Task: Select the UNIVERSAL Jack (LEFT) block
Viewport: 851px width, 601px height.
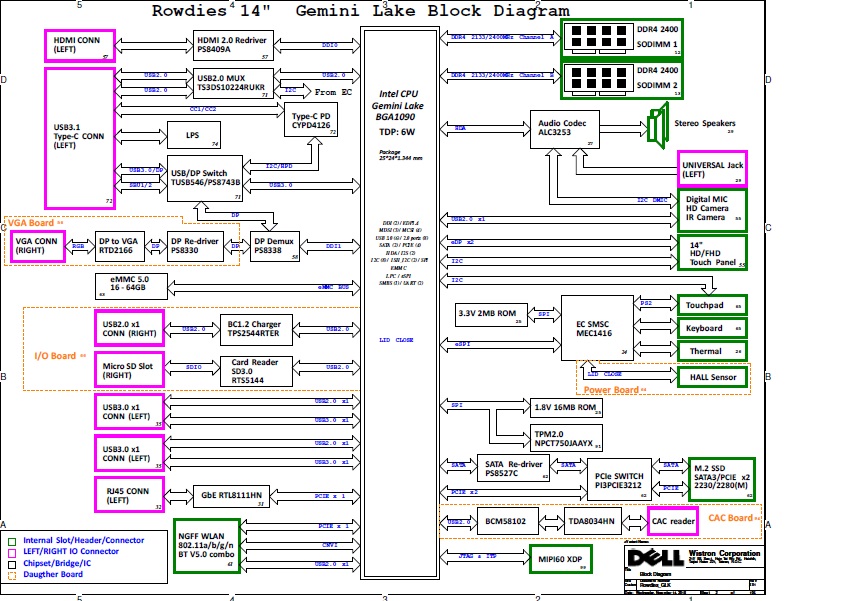Action: pyautogui.click(x=713, y=169)
